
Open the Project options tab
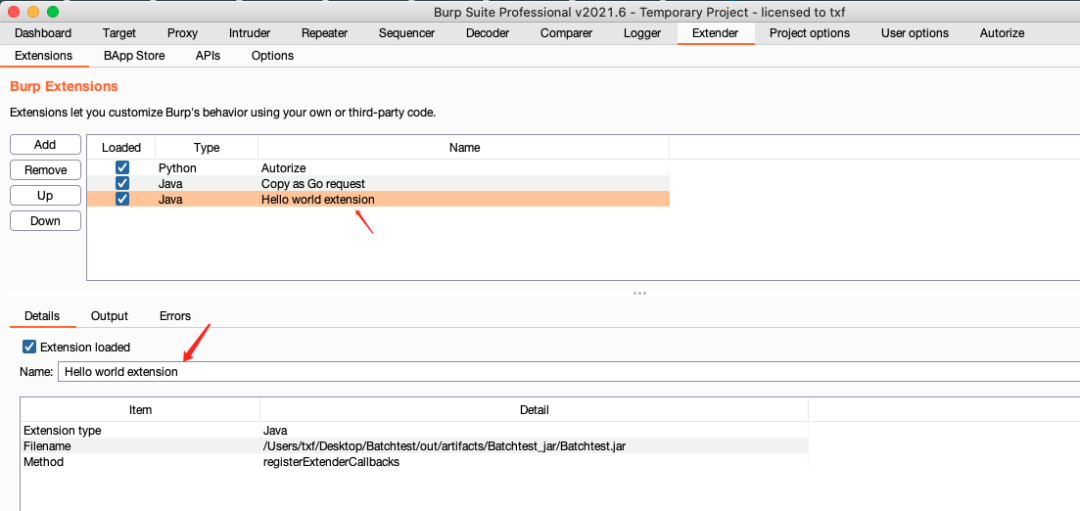(809, 33)
